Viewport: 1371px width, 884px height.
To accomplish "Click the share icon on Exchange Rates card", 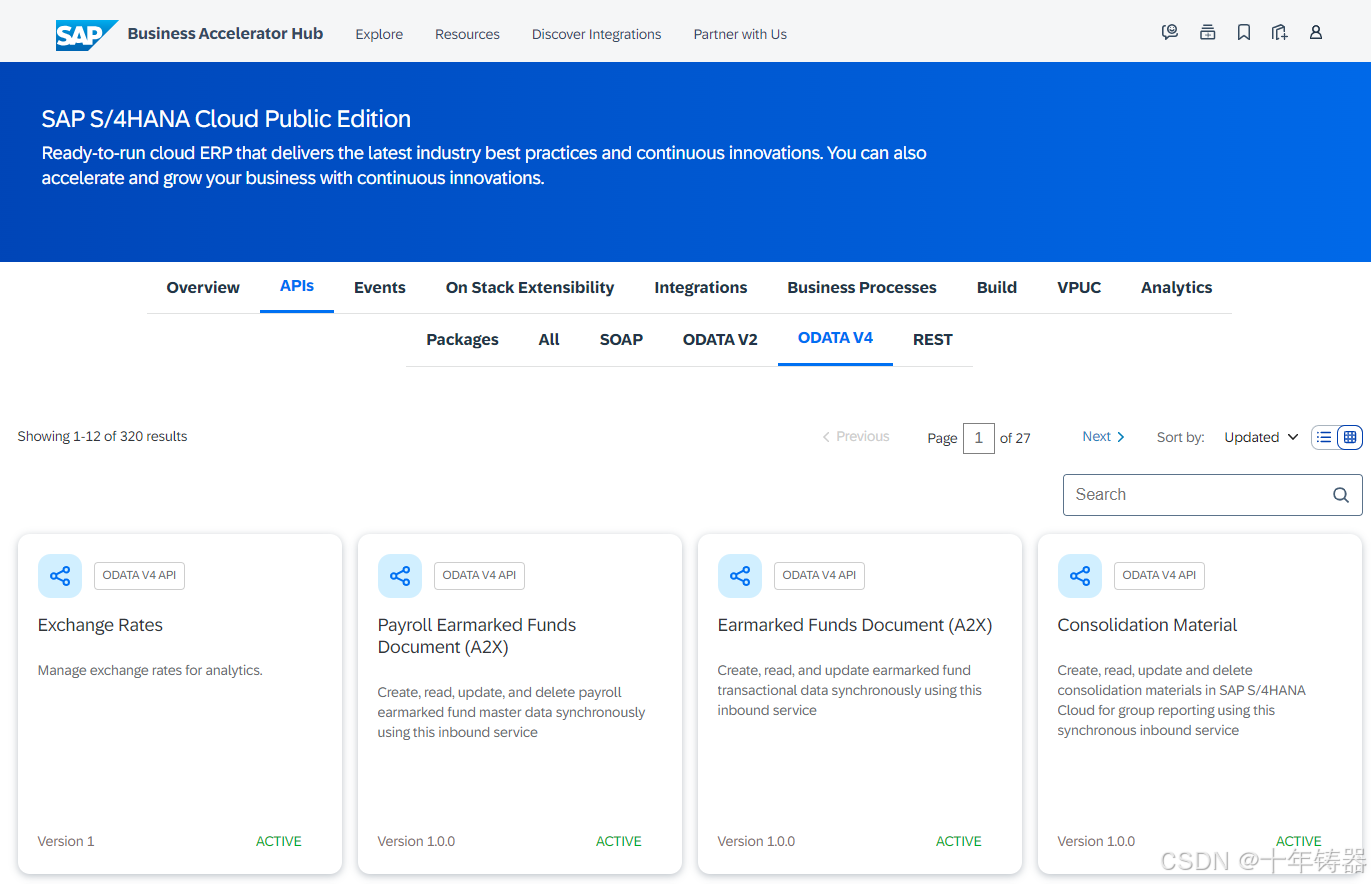I will pos(60,576).
